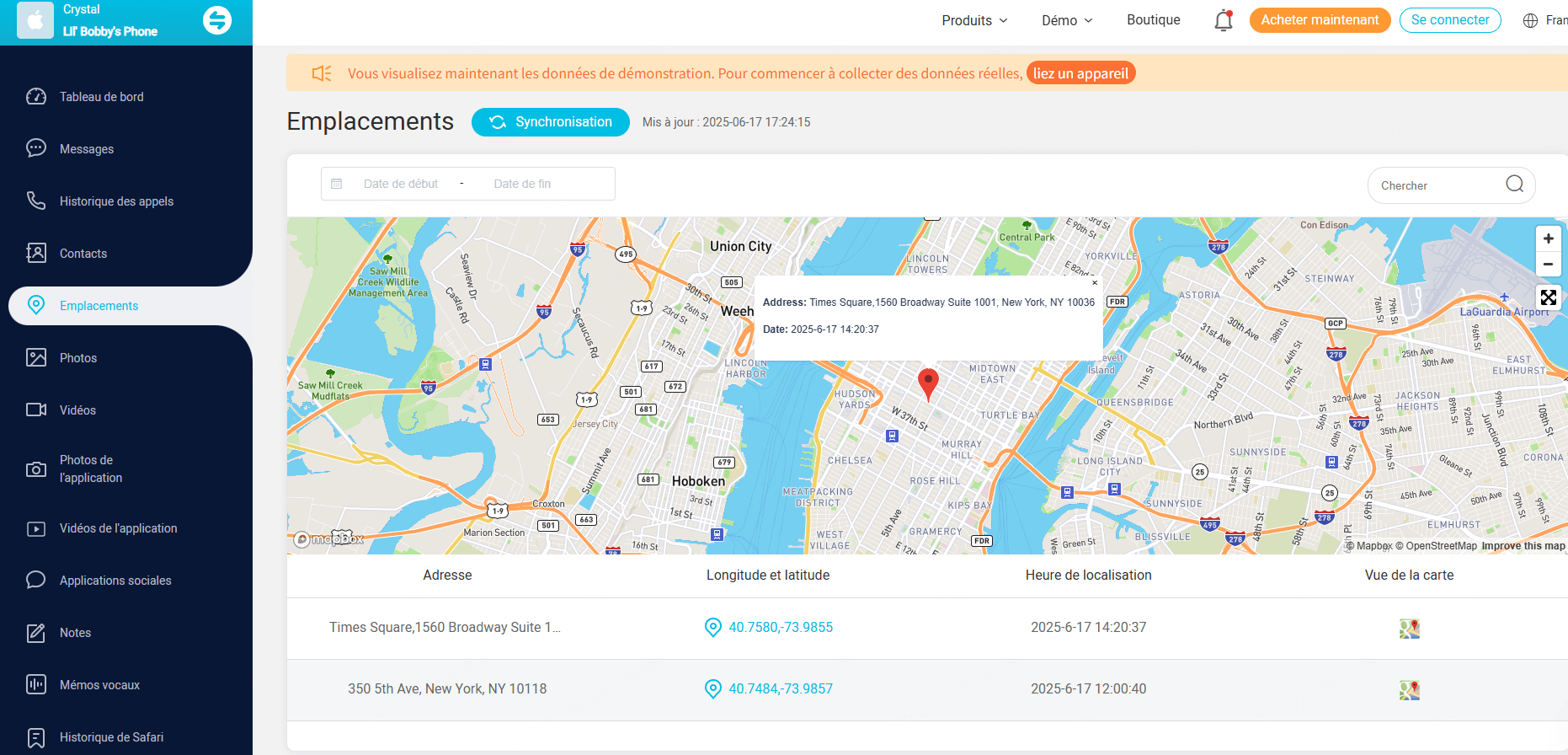Click coordinates 40.7580,-73.9855
The image size is (1568, 755).
781,627
